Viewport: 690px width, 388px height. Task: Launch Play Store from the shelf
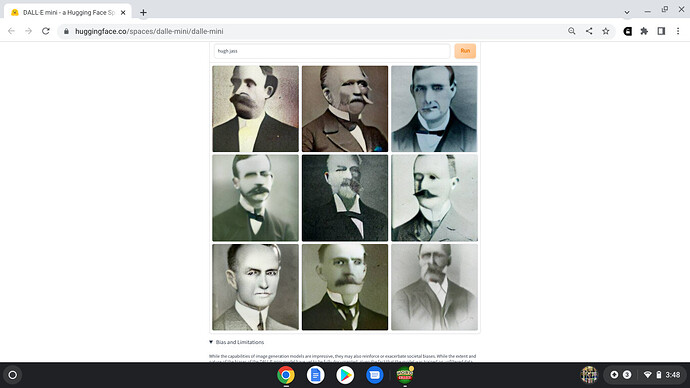(345, 375)
